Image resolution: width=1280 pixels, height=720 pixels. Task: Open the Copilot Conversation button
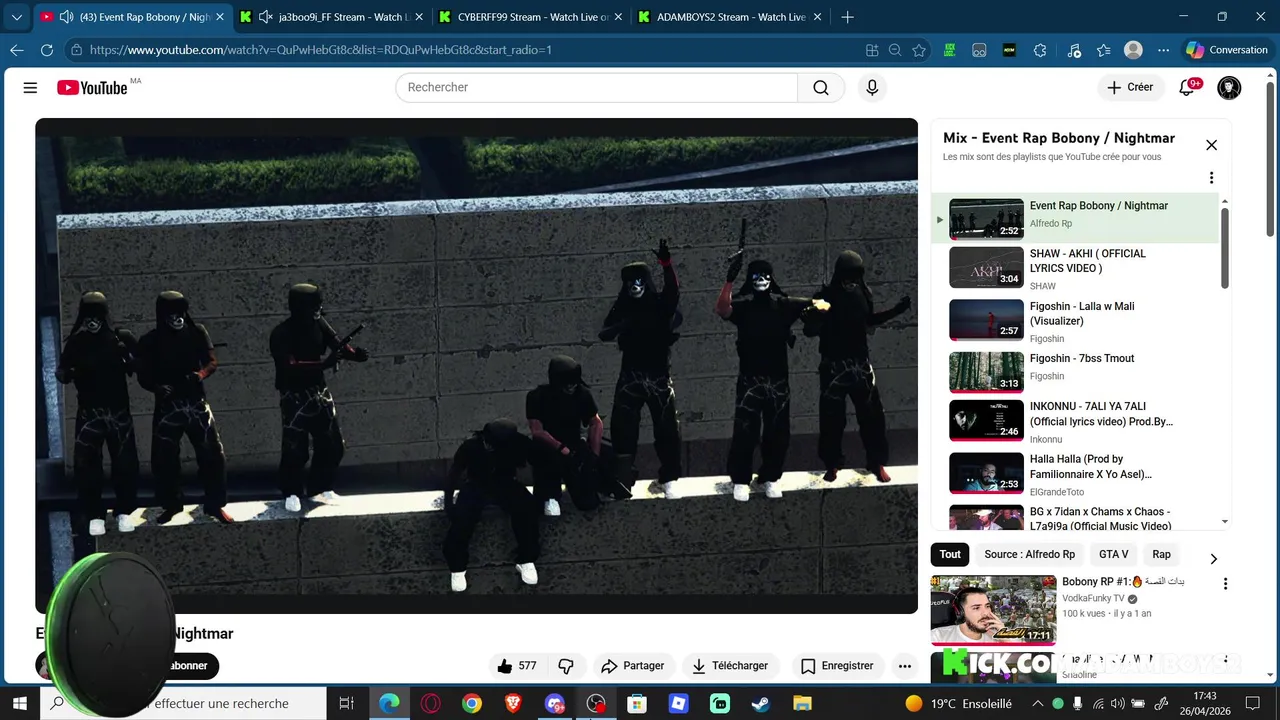tap(1226, 50)
